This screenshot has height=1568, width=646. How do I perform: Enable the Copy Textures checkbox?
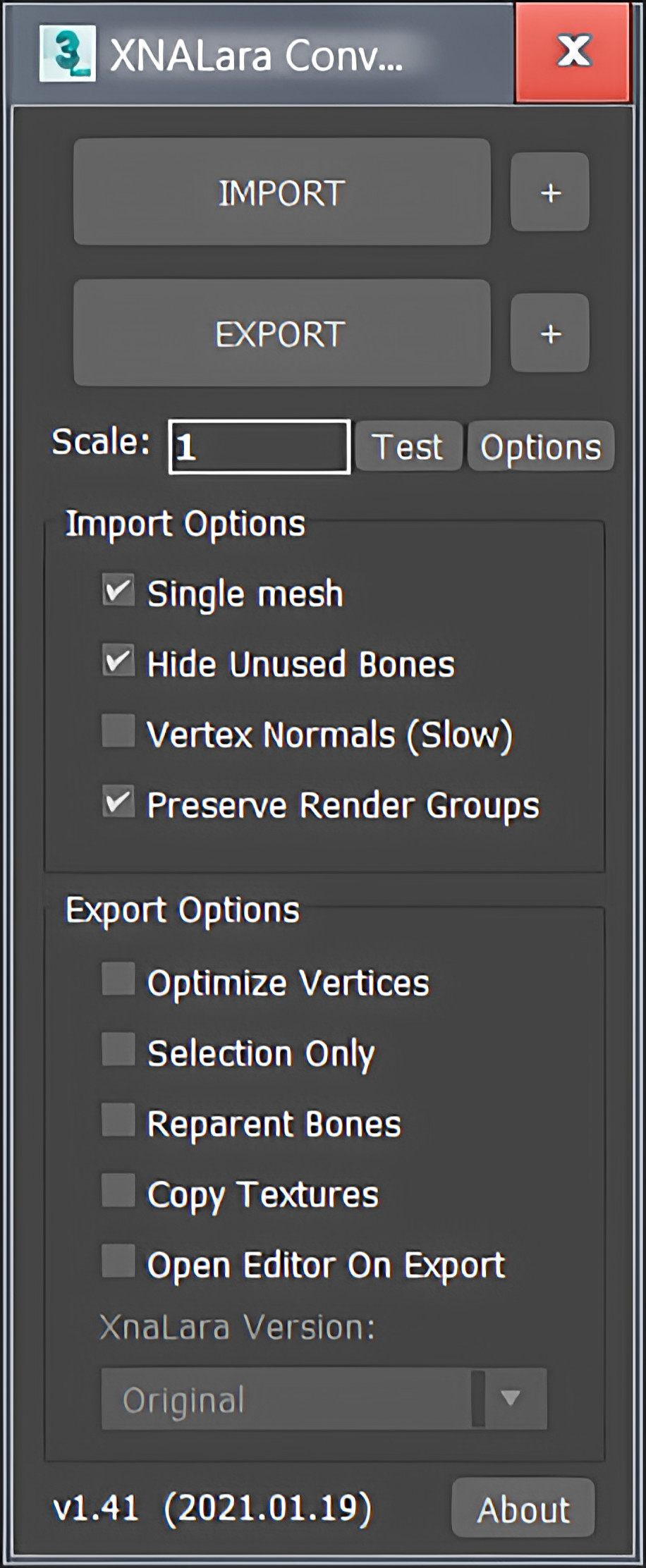pyautogui.click(x=118, y=1191)
